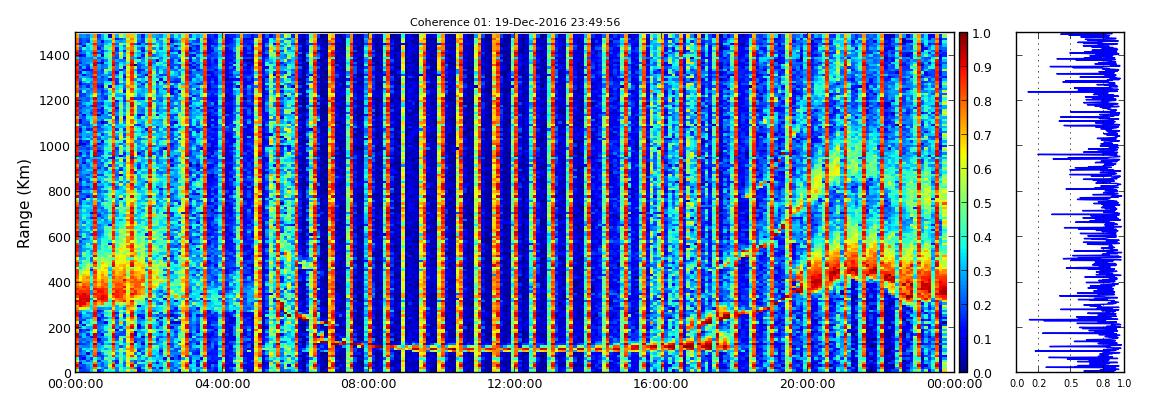
Task: Select the 1000 range tick label
Action: click(x=56, y=146)
